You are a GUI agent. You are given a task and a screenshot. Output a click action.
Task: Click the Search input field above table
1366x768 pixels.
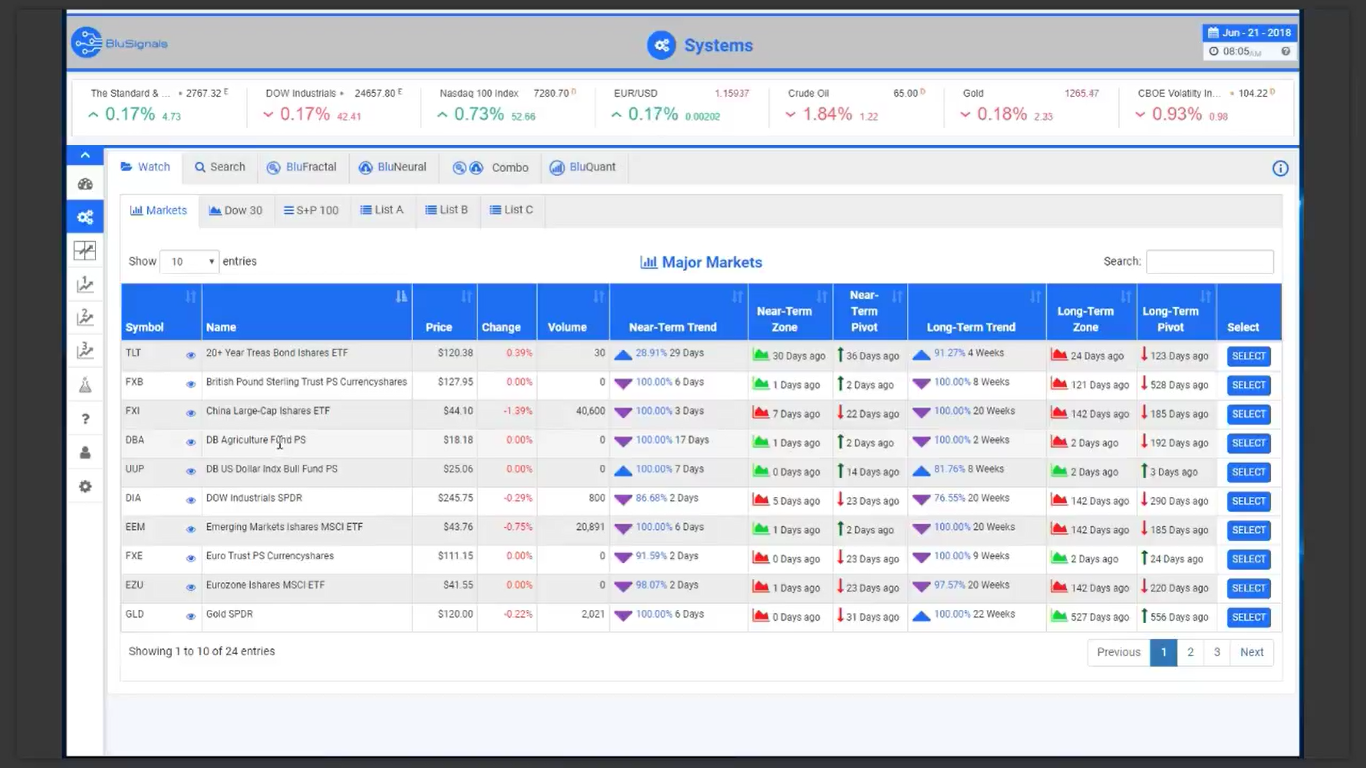(1209, 262)
